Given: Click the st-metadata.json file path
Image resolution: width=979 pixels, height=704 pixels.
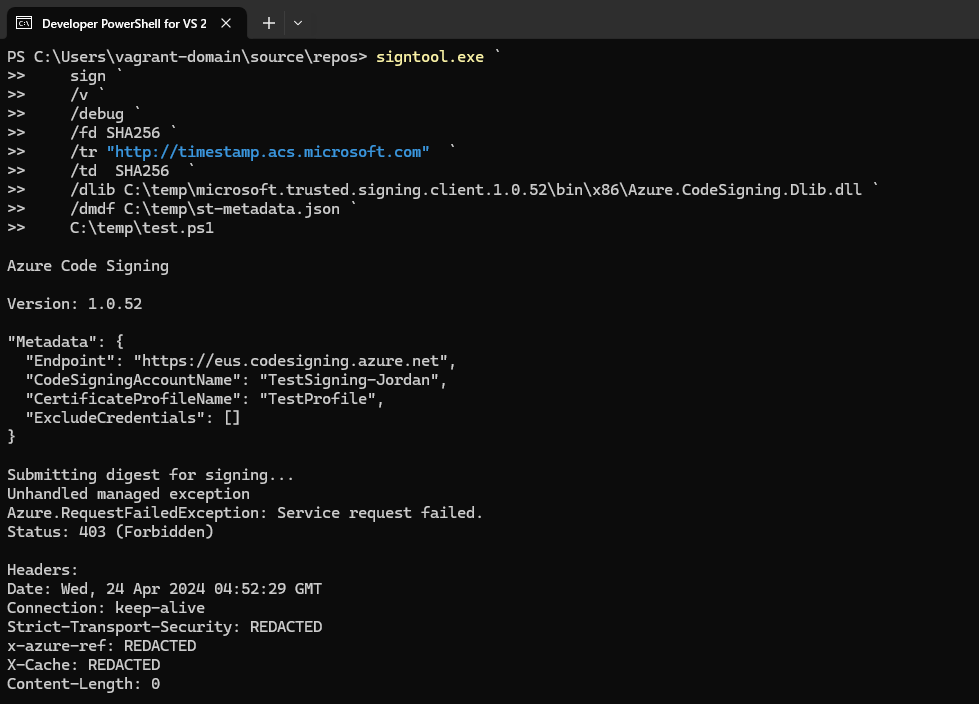Looking at the screenshot, I should click(232, 208).
